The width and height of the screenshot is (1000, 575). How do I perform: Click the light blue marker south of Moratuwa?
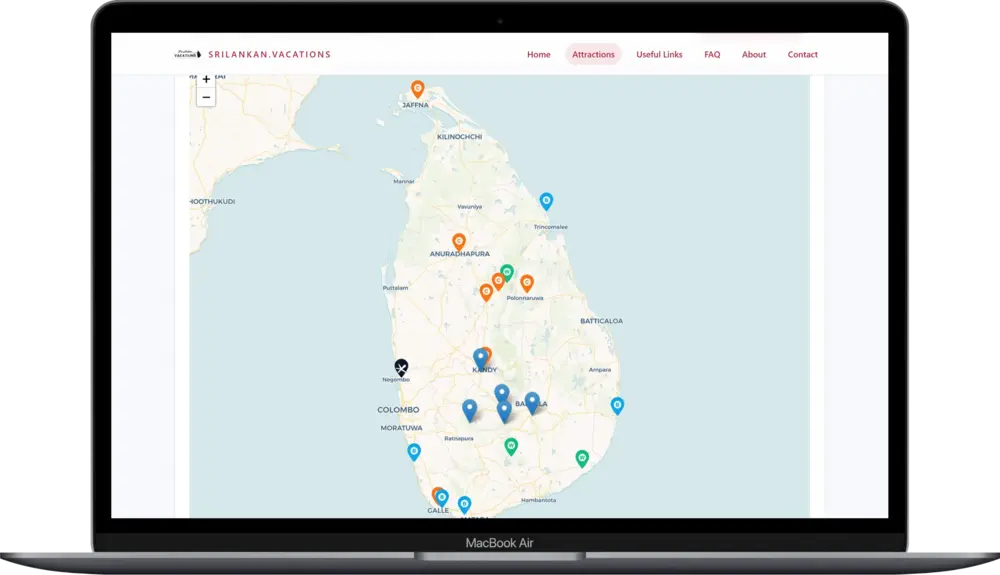click(x=414, y=451)
